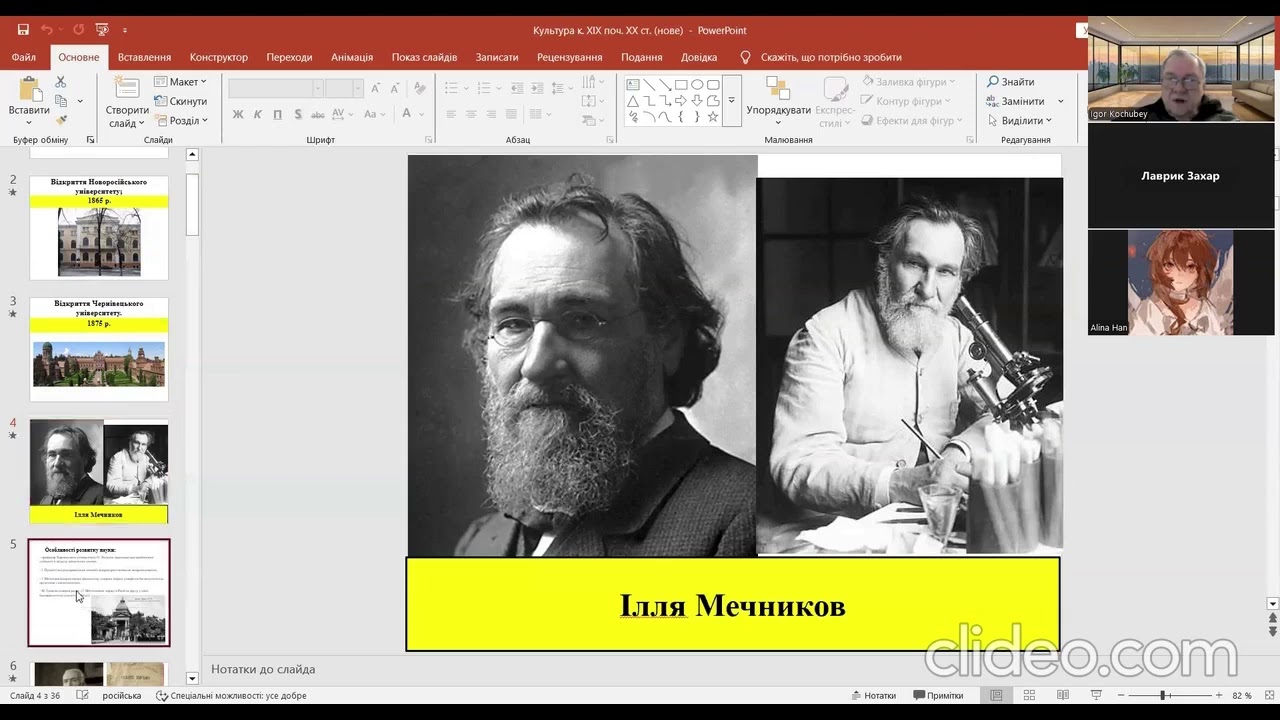Image resolution: width=1280 pixels, height=720 pixels.
Task: Toggle strikethrough (abc) formatting
Action: (x=319, y=115)
